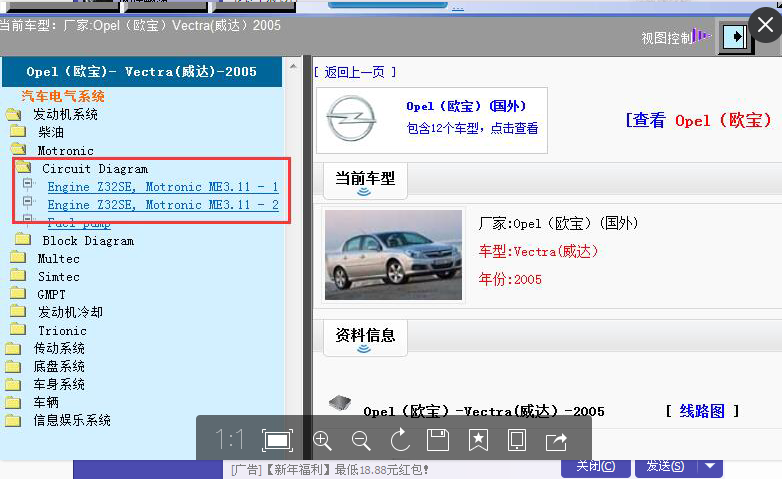Open Engine Z32SE, Motronic ME3.11 - 1 diagram
The height and width of the screenshot is (479, 782).
click(x=162, y=187)
